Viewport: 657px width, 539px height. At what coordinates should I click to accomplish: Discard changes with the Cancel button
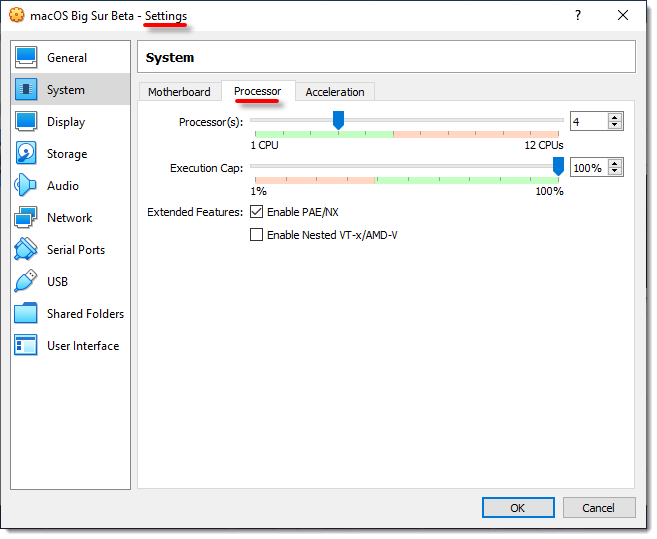pyautogui.click(x=599, y=508)
